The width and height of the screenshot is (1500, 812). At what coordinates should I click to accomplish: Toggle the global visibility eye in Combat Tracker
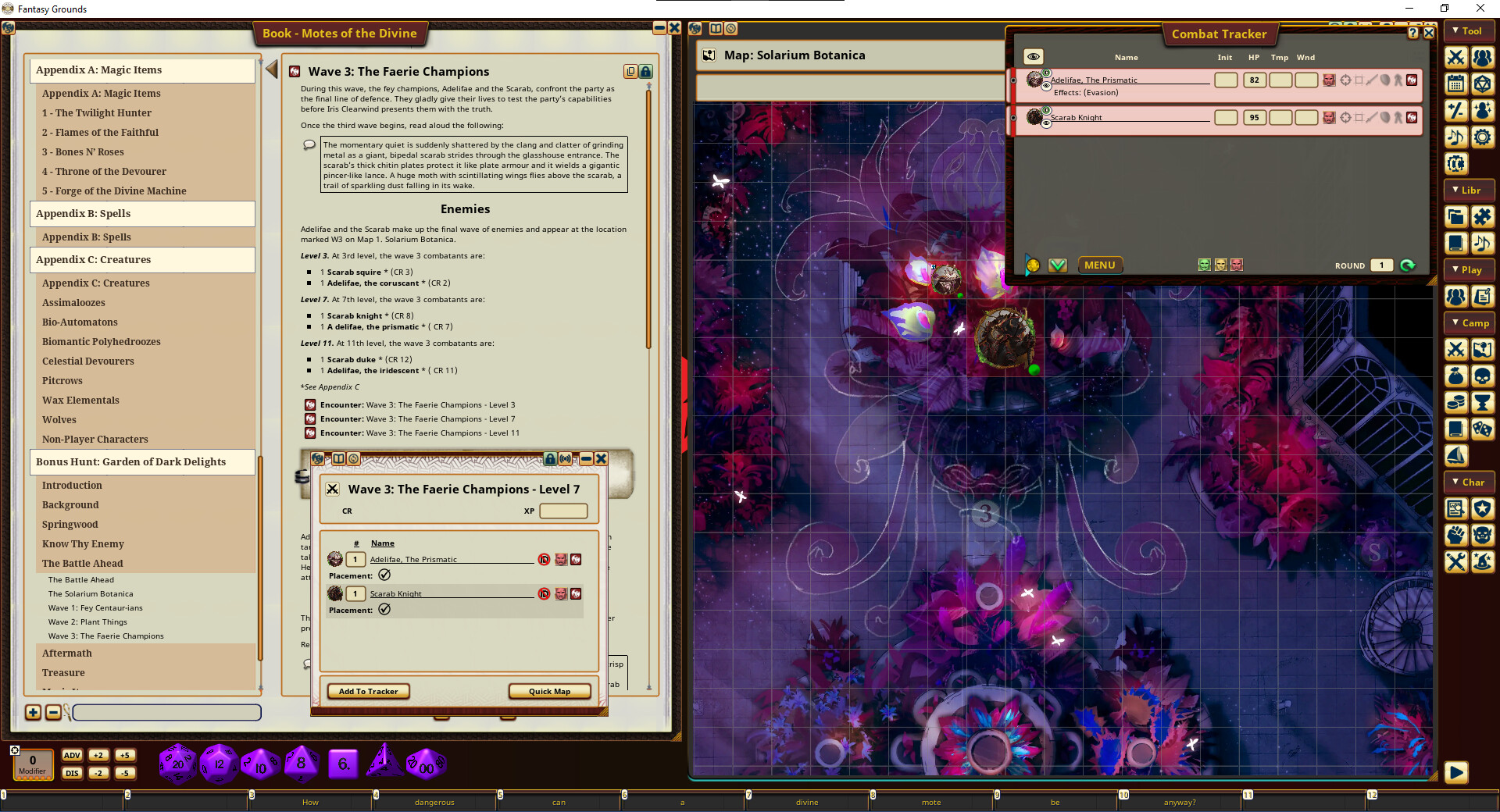(1033, 57)
